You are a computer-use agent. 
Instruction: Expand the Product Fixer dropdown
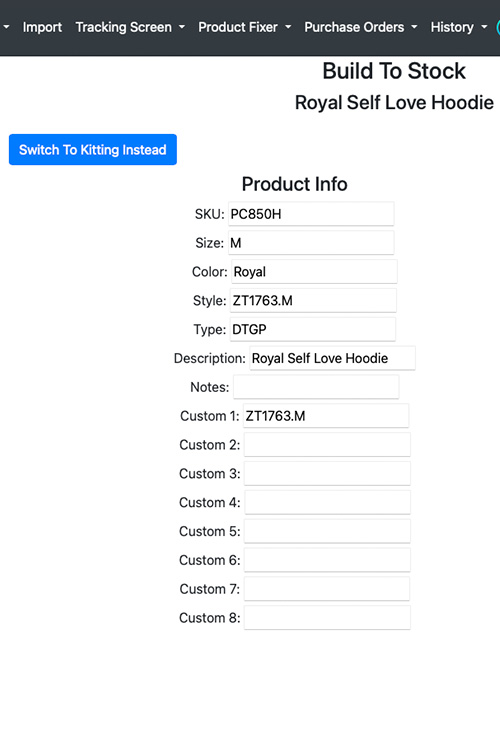(244, 27)
